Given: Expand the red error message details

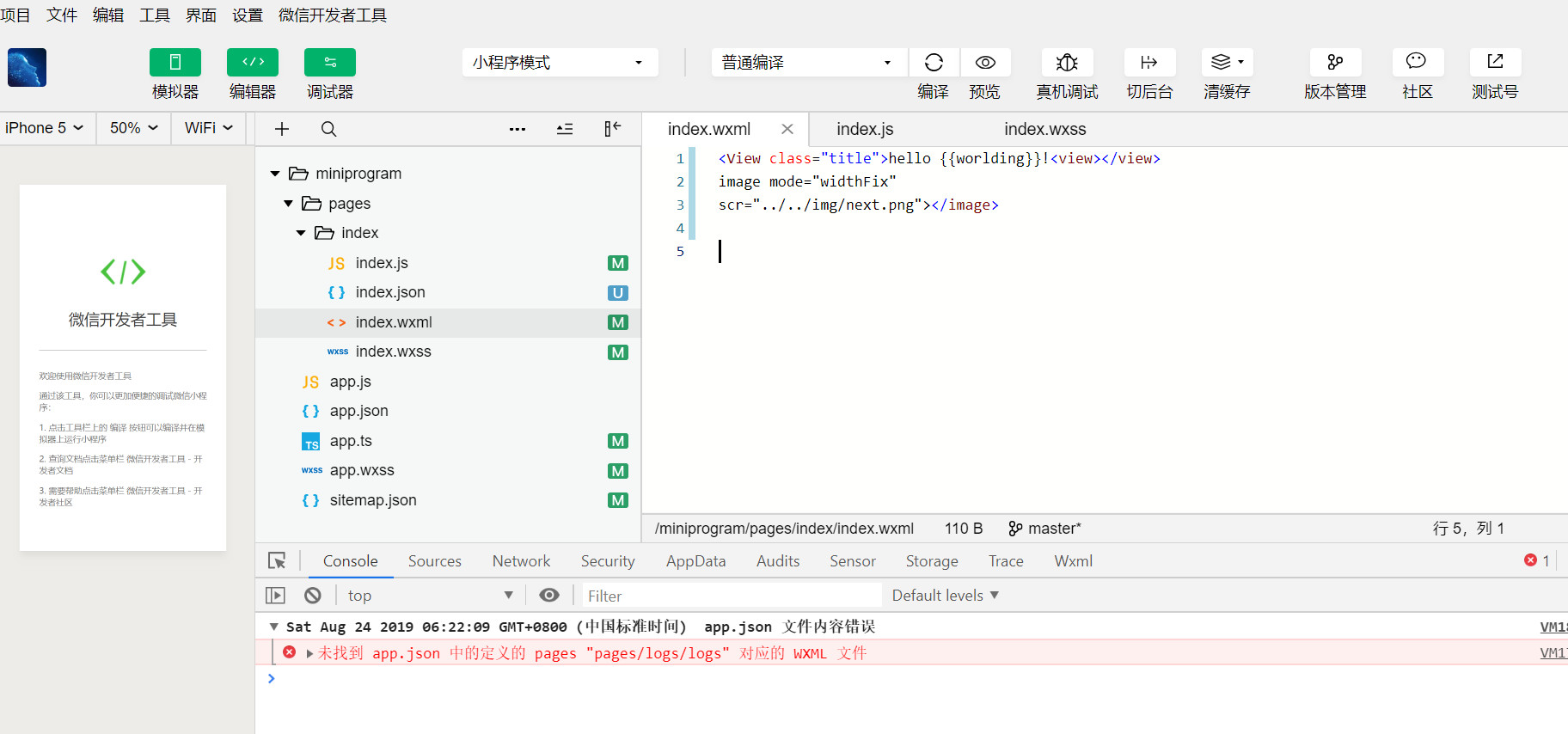Looking at the screenshot, I should pos(309,654).
